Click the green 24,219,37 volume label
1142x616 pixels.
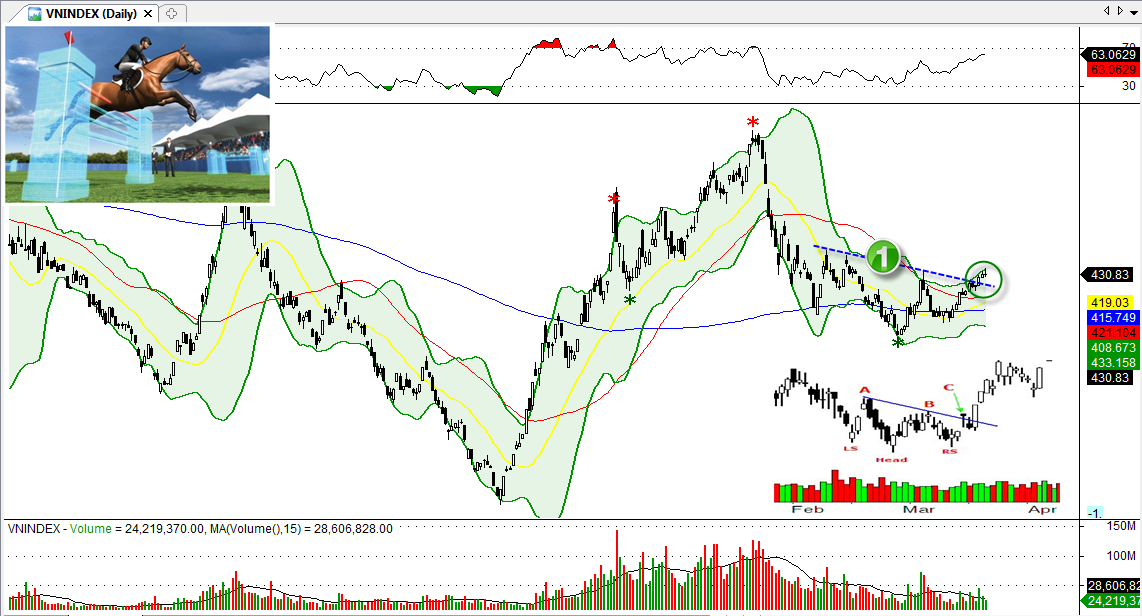[x=1111, y=601]
